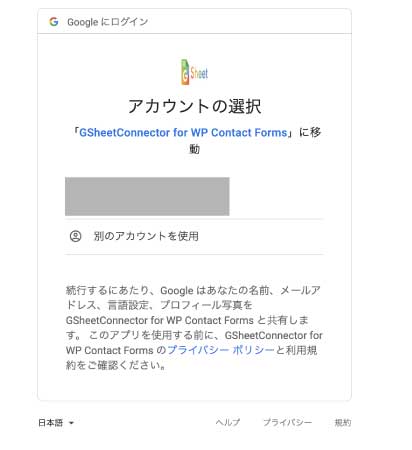Click the アカウントの選択 heading
Image resolution: width=412 pixels, height=450 pixels.
(x=195, y=106)
